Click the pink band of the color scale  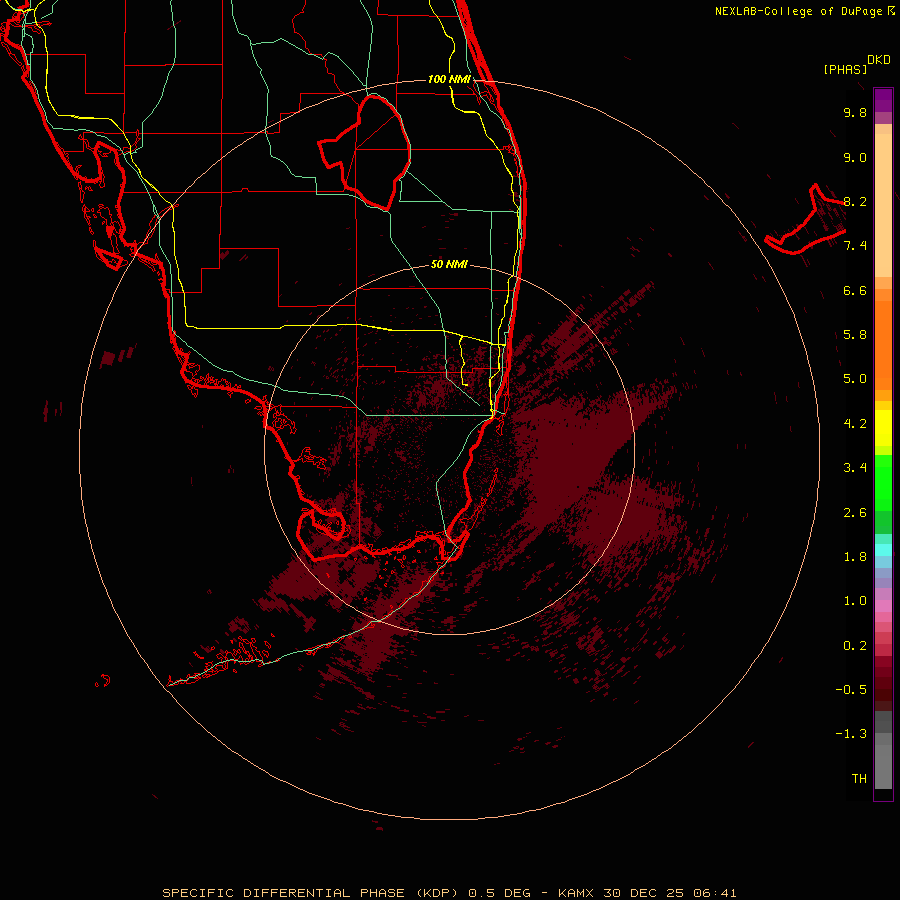(883, 606)
